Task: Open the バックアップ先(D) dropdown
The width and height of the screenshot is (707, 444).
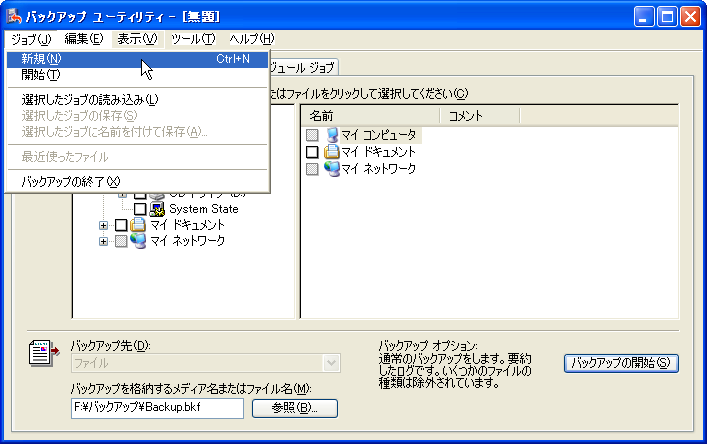Action: tap(331, 363)
